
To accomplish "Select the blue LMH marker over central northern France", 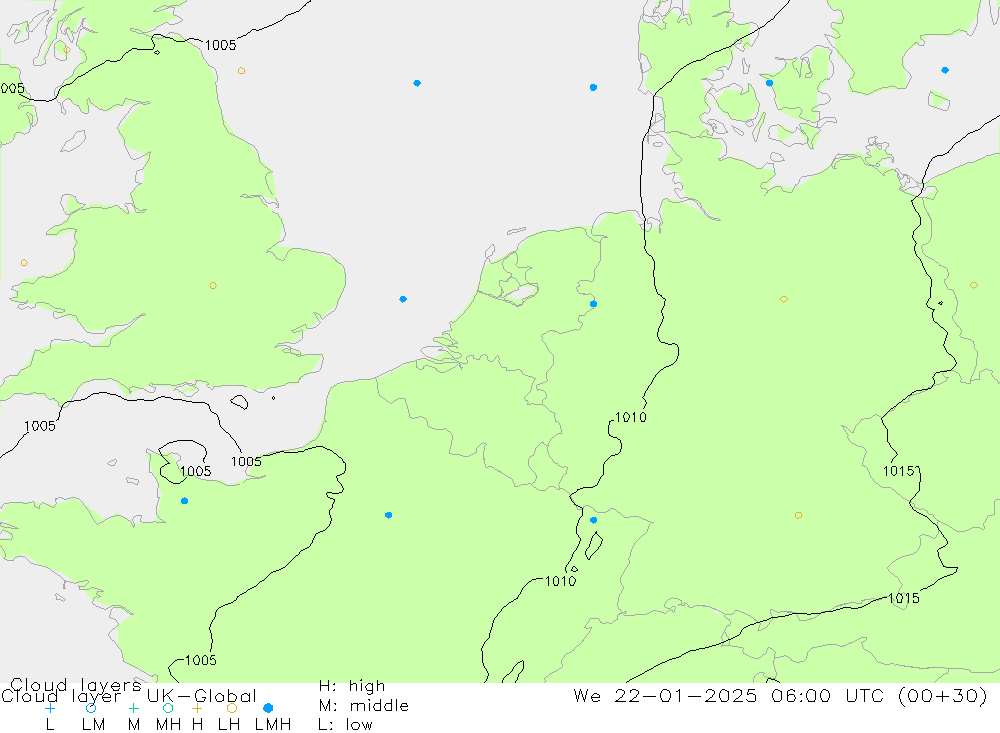I will (388, 515).
